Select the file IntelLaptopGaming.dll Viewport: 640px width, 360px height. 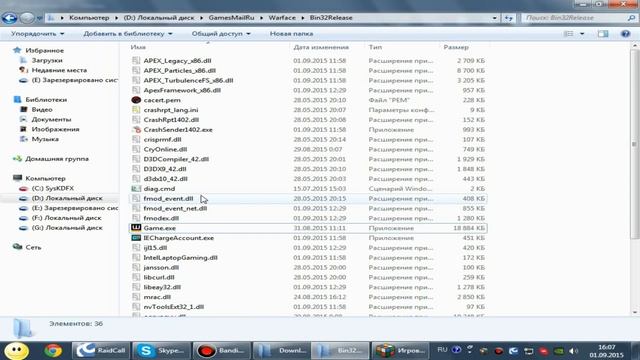(180, 258)
